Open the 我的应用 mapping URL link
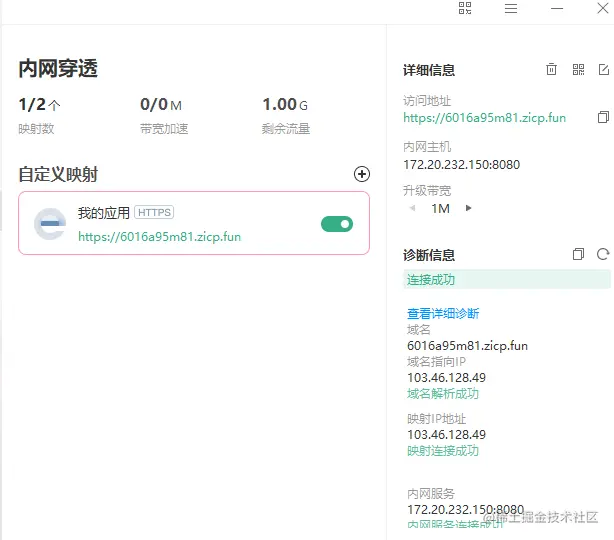 pos(159,237)
